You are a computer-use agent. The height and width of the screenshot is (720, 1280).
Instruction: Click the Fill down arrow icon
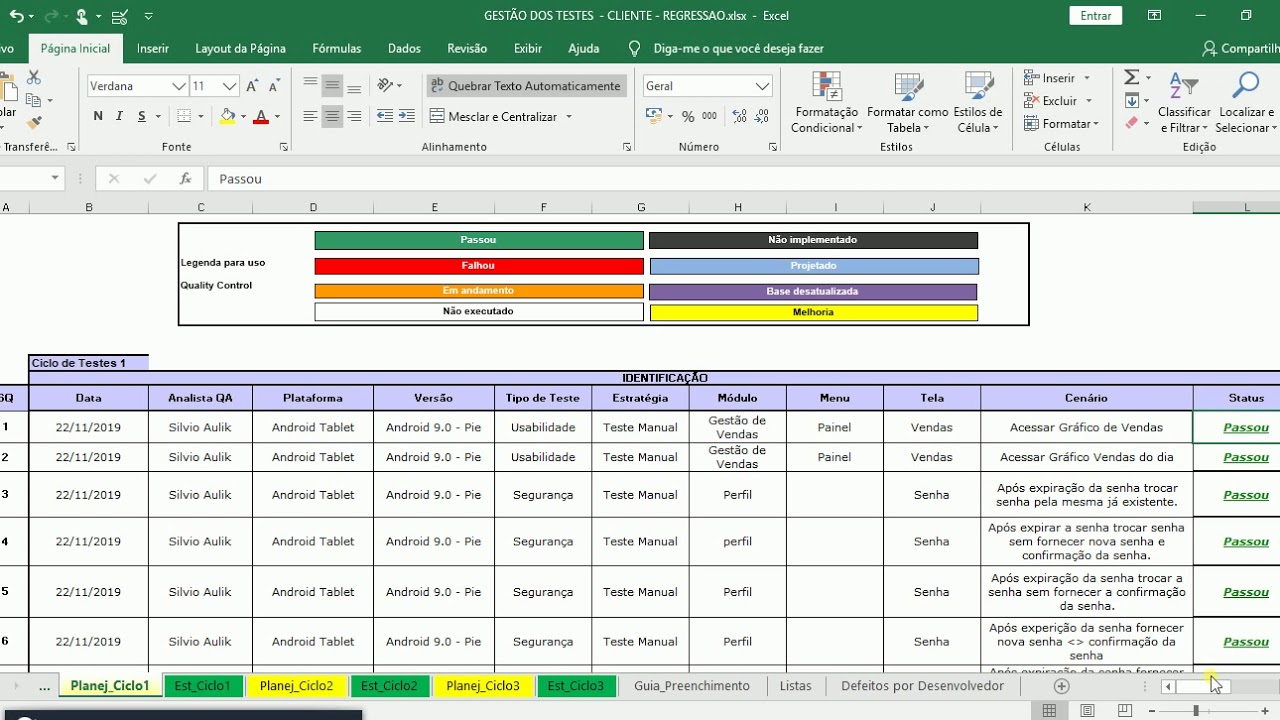[1131, 101]
